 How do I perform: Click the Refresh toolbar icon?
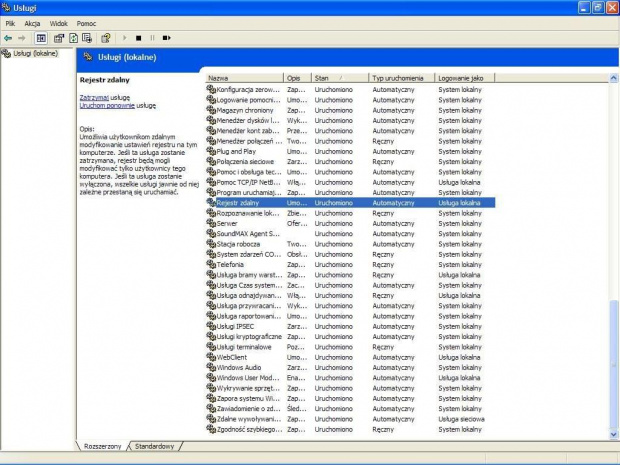pyautogui.click(x=73, y=37)
